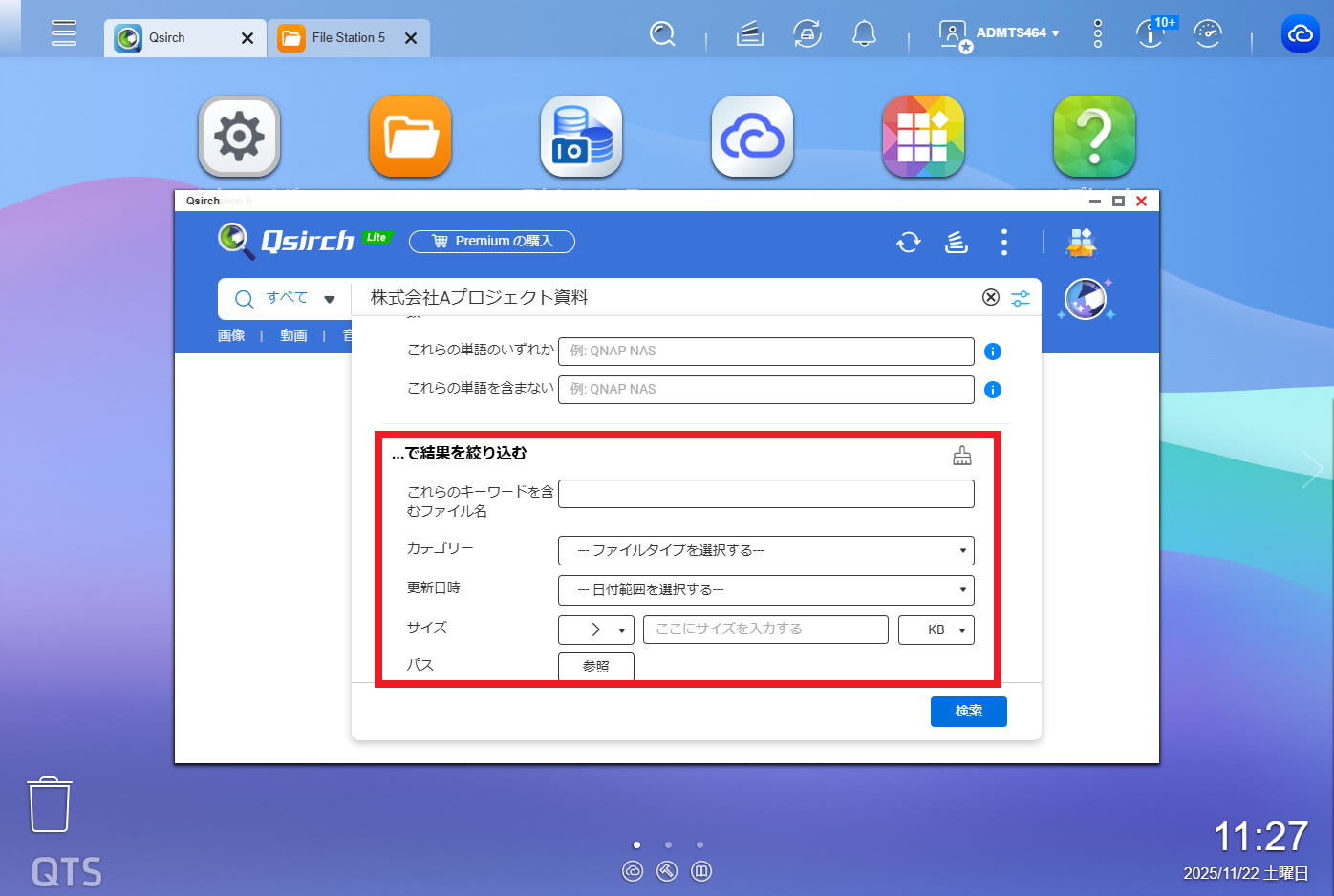Open the Qsirch more options menu
This screenshot has height=896, width=1334.
1003,243
